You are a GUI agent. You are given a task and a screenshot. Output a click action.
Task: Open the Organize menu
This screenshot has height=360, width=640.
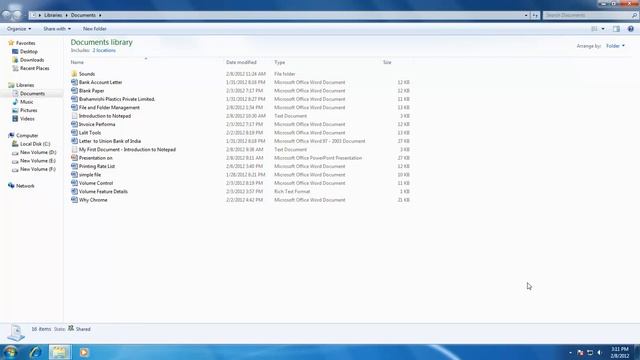pyautogui.click(x=19, y=29)
